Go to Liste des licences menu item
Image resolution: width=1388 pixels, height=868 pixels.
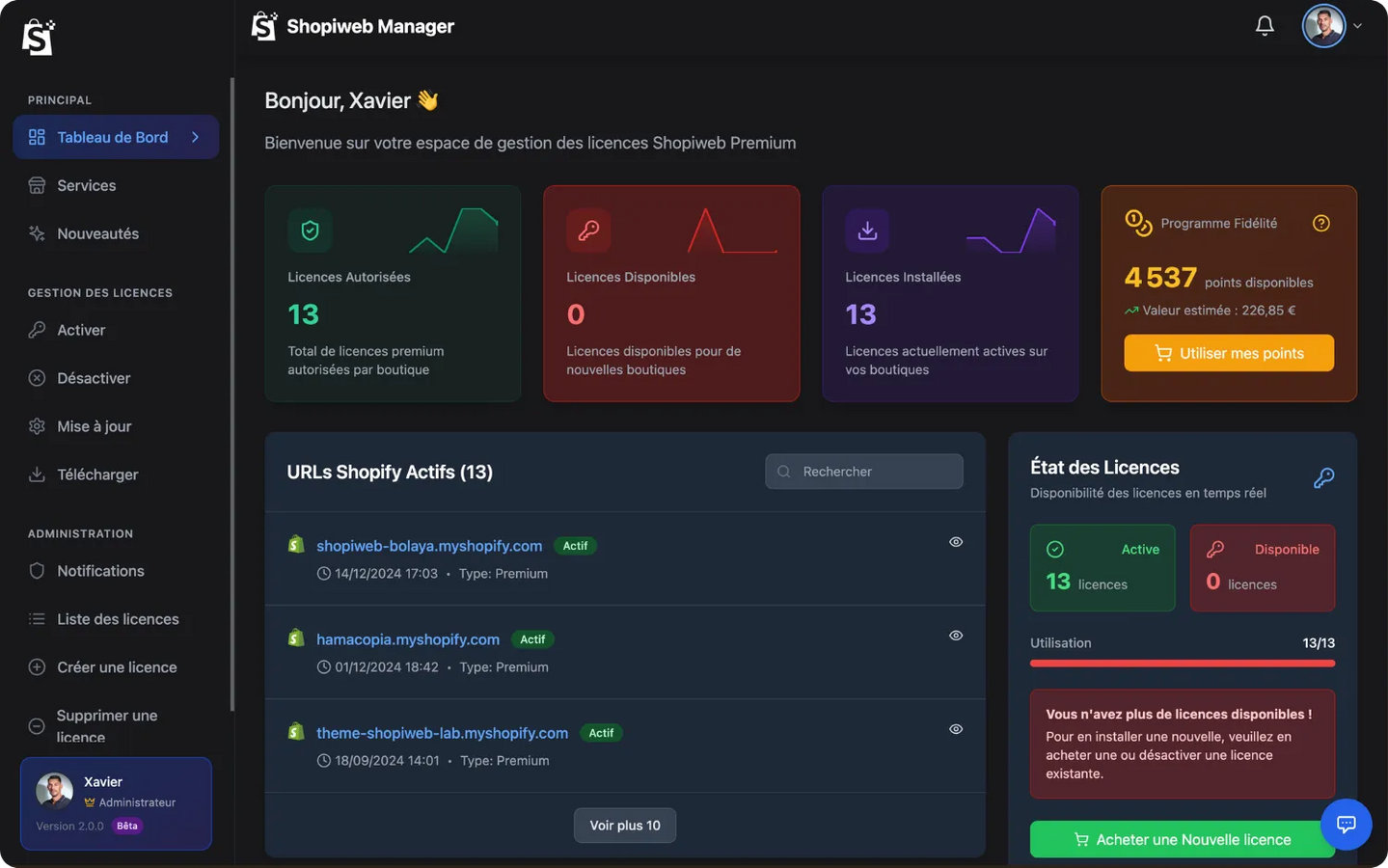[118, 619]
